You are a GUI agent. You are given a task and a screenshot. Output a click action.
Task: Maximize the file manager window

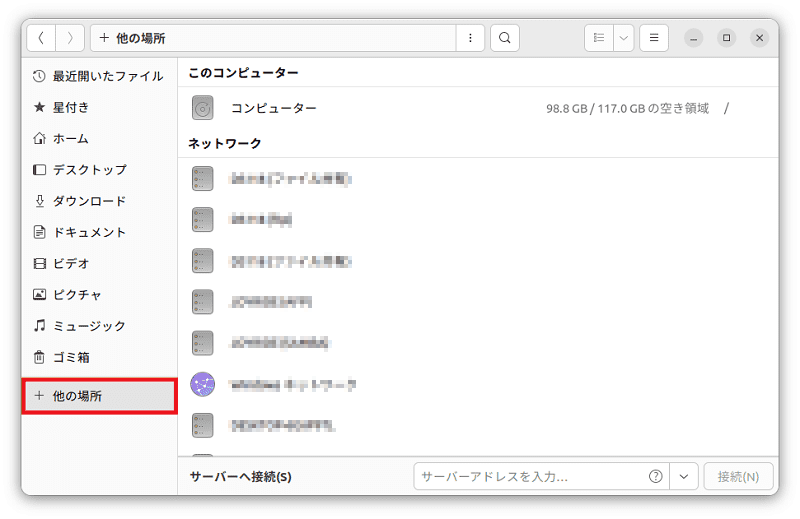tap(727, 38)
